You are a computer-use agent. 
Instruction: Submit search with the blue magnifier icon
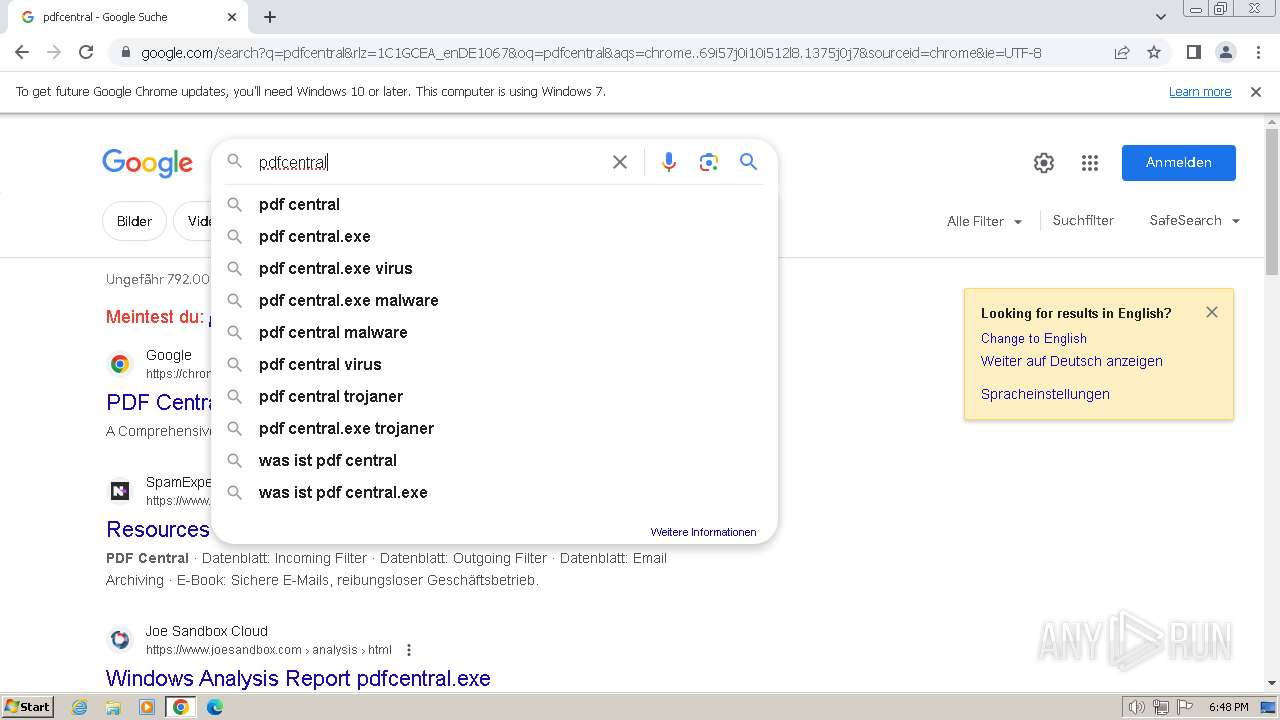click(748, 162)
